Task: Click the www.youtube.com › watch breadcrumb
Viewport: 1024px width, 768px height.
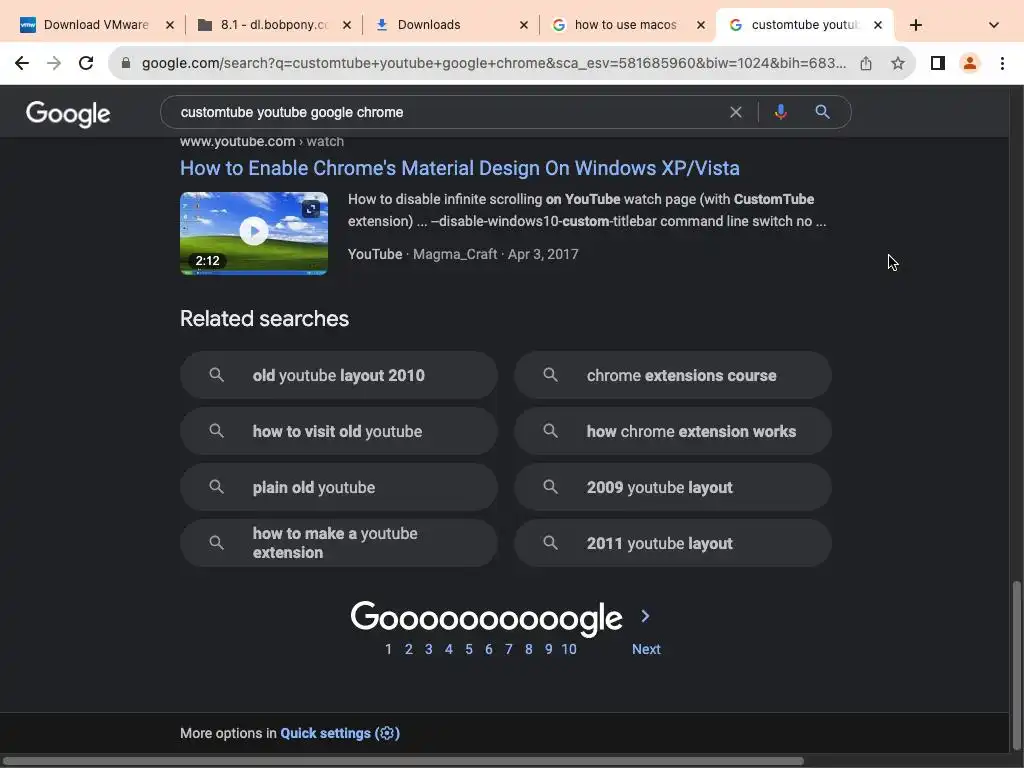Action: point(262,141)
